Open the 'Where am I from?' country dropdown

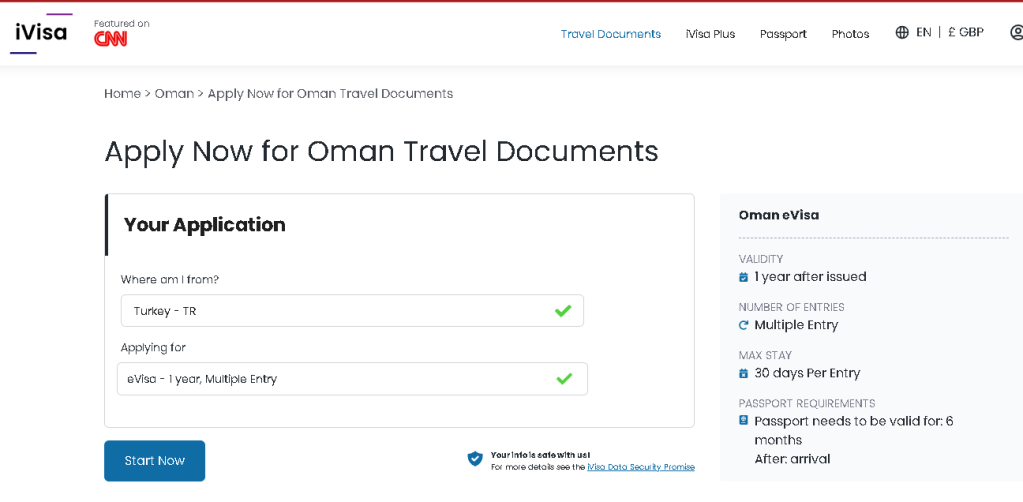pyautogui.click(x=352, y=311)
